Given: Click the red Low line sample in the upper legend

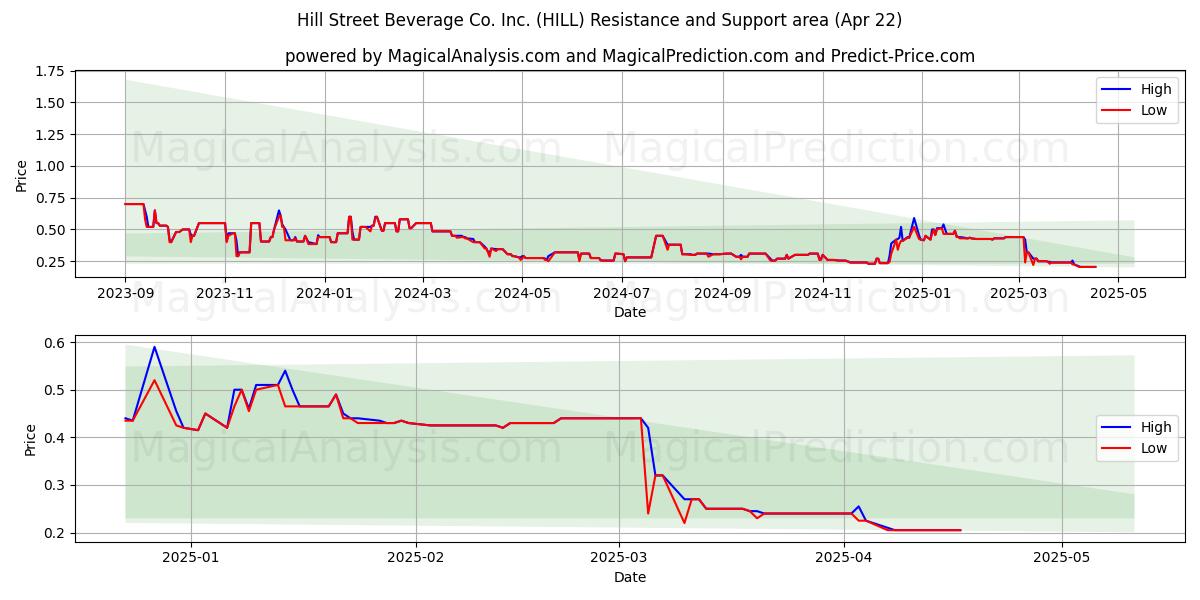Looking at the screenshot, I should tap(1117, 111).
